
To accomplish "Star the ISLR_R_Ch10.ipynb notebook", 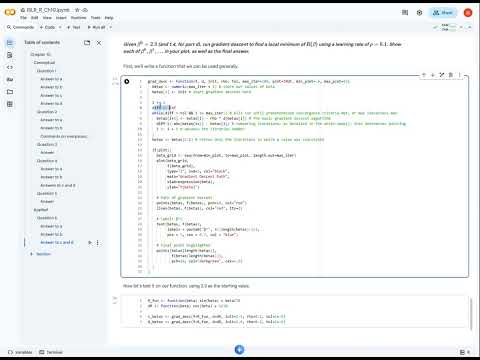I will coord(77,10).
